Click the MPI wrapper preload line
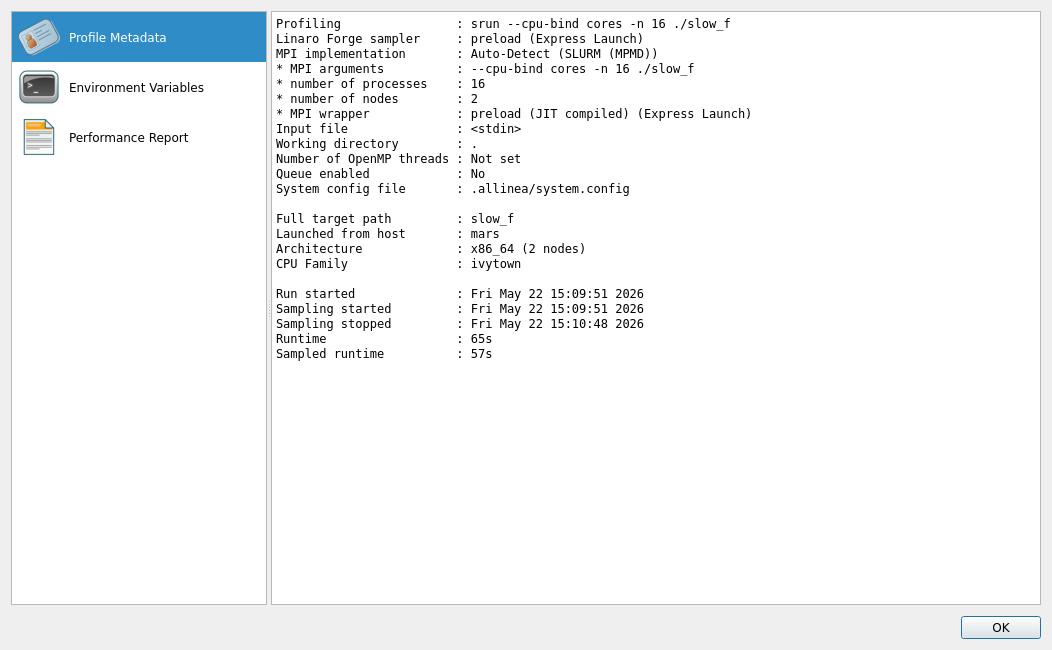 (x=513, y=114)
